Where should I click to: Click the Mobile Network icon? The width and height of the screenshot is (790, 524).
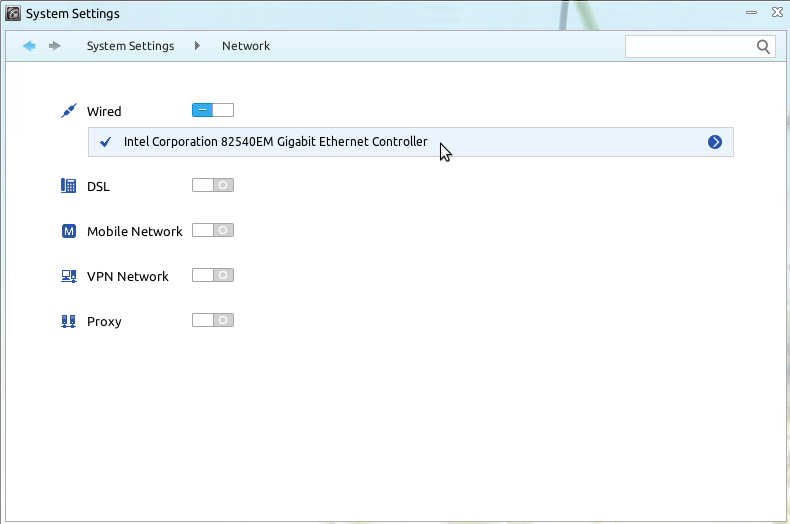tap(68, 231)
